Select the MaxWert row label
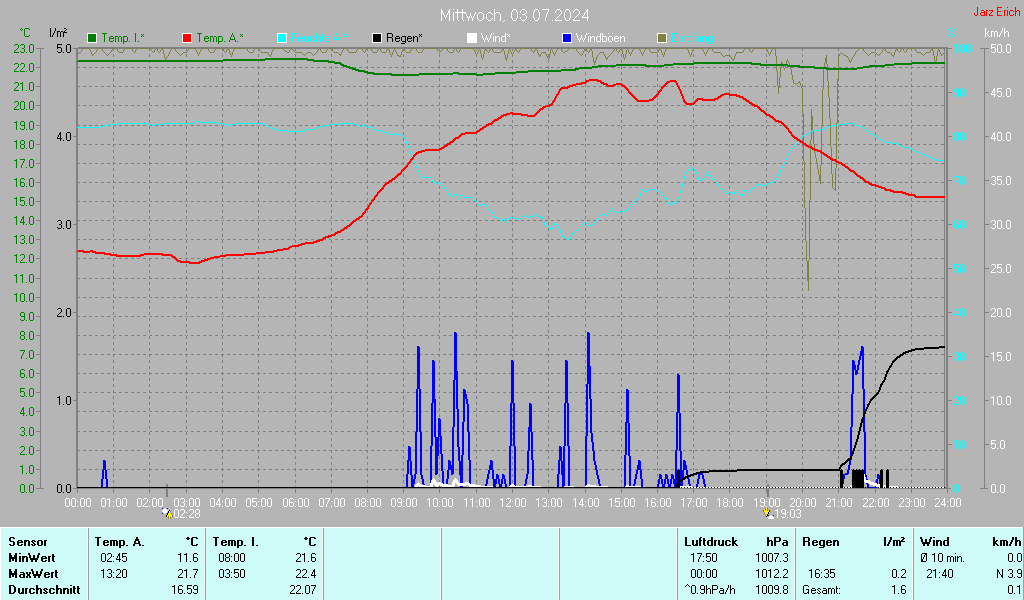The height and width of the screenshot is (600, 1024). [33, 574]
